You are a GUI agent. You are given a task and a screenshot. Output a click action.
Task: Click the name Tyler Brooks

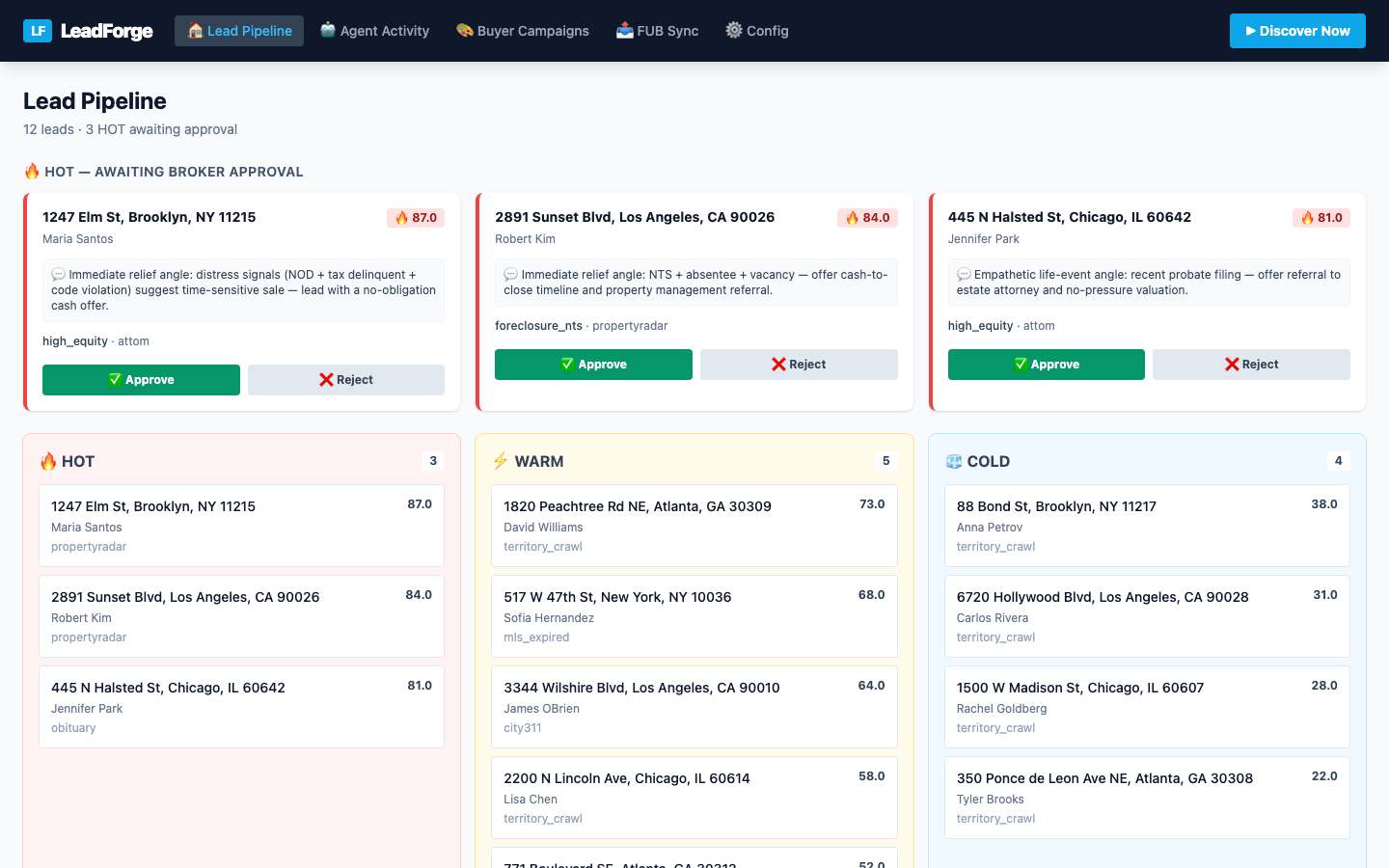(x=991, y=800)
